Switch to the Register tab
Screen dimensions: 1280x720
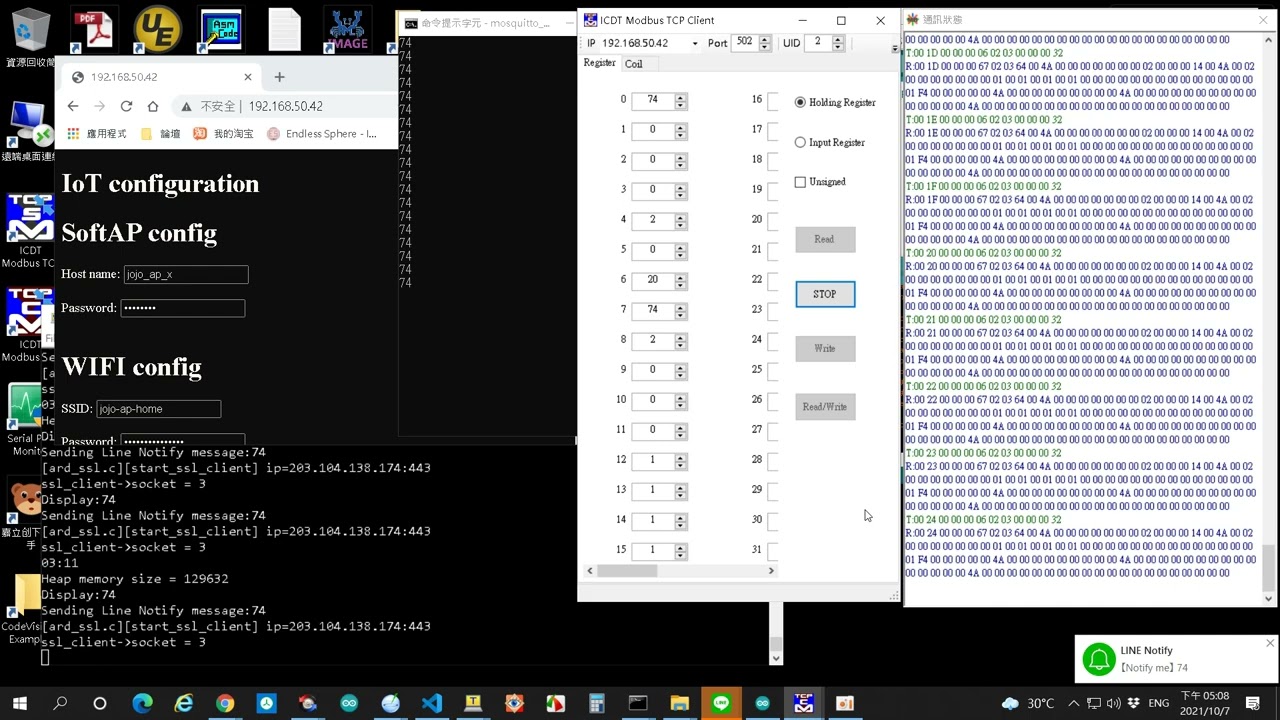click(599, 63)
